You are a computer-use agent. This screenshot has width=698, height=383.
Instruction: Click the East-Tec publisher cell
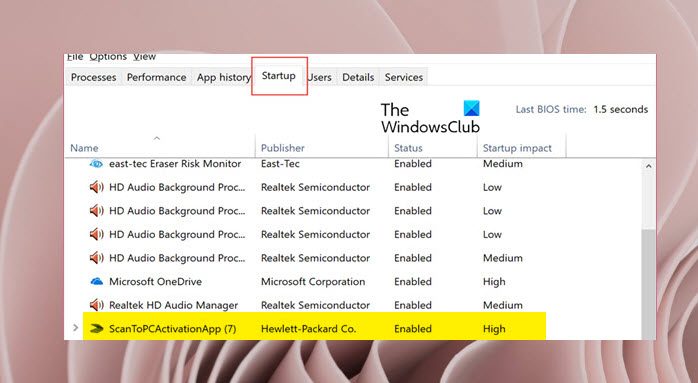280,164
